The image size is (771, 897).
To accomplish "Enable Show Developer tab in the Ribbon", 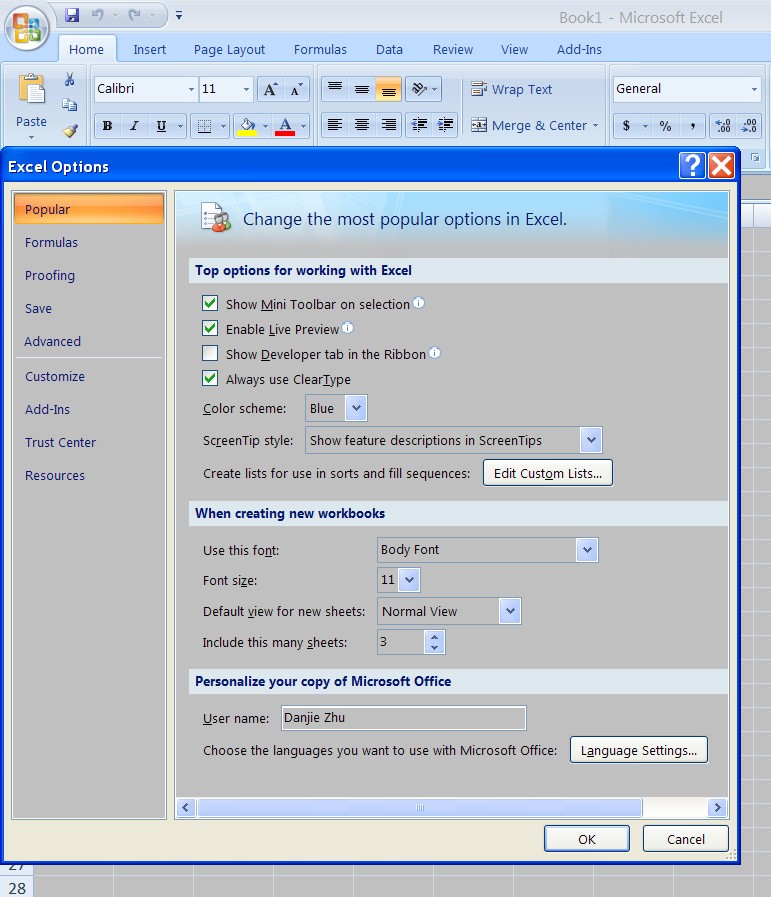I will pyautogui.click(x=210, y=354).
